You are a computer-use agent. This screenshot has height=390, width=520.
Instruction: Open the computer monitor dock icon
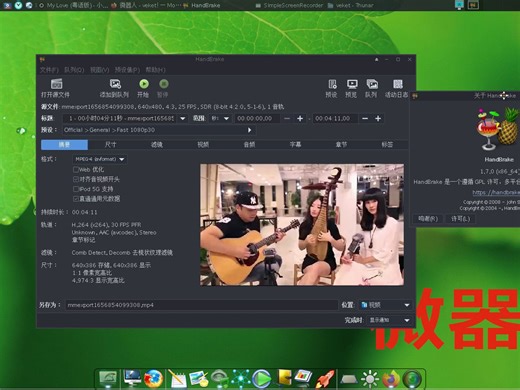[132, 378]
